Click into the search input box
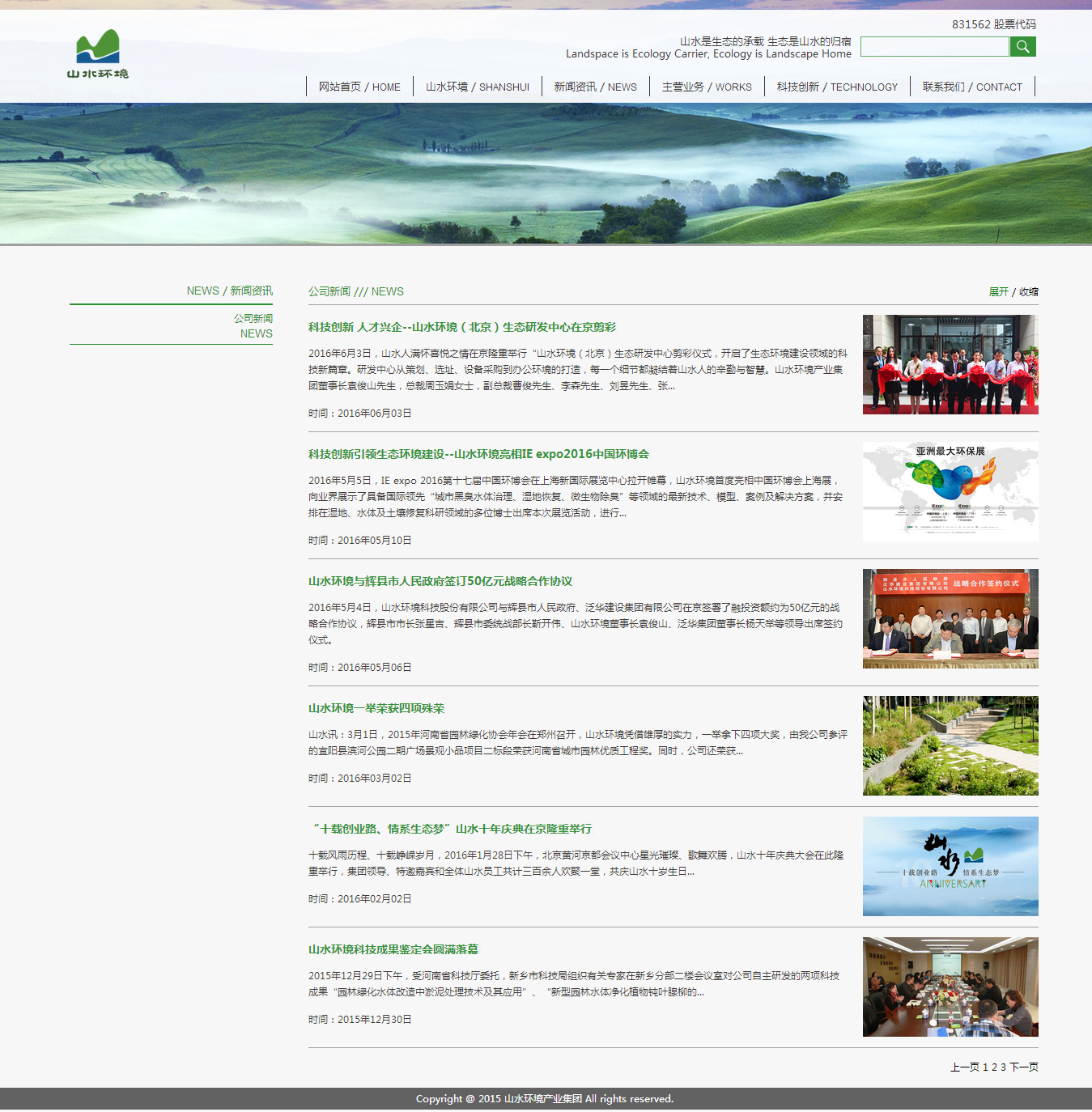The width and height of the screenshot is (1092, 1112). tap(934, 46)
